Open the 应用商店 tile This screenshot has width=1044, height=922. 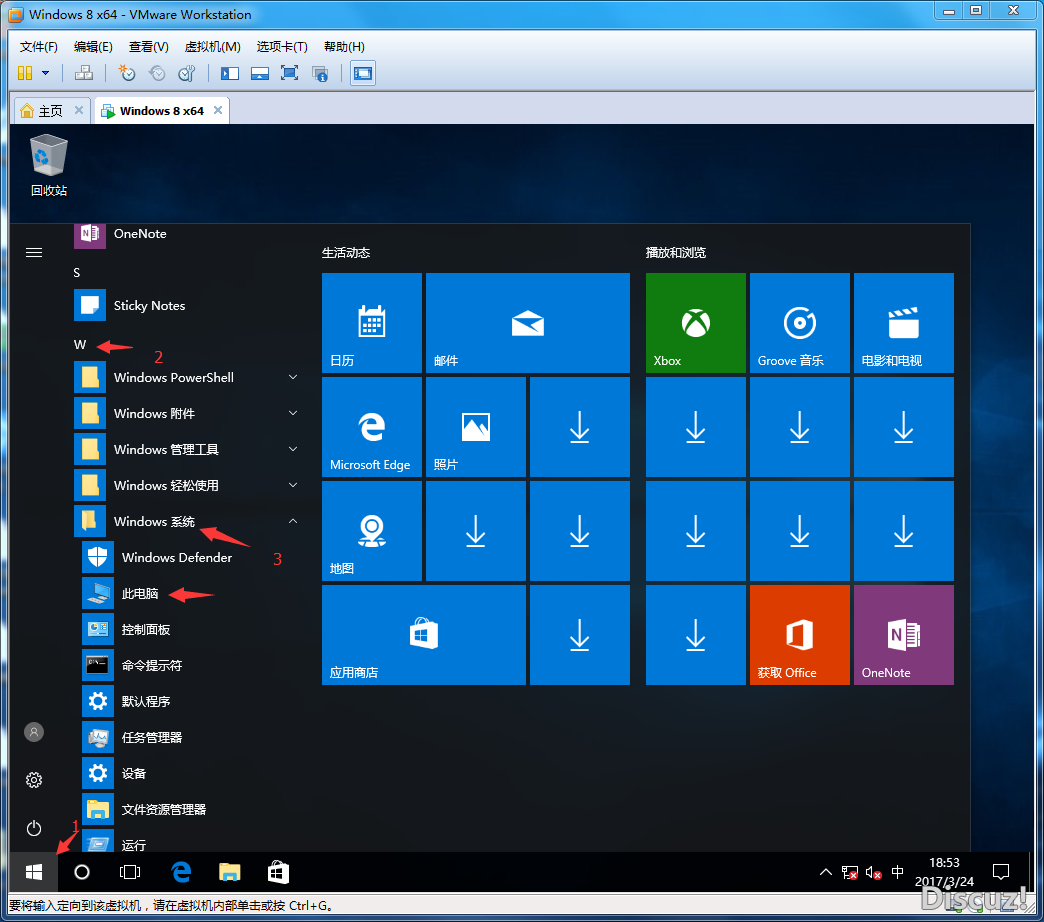coord(424,634)
